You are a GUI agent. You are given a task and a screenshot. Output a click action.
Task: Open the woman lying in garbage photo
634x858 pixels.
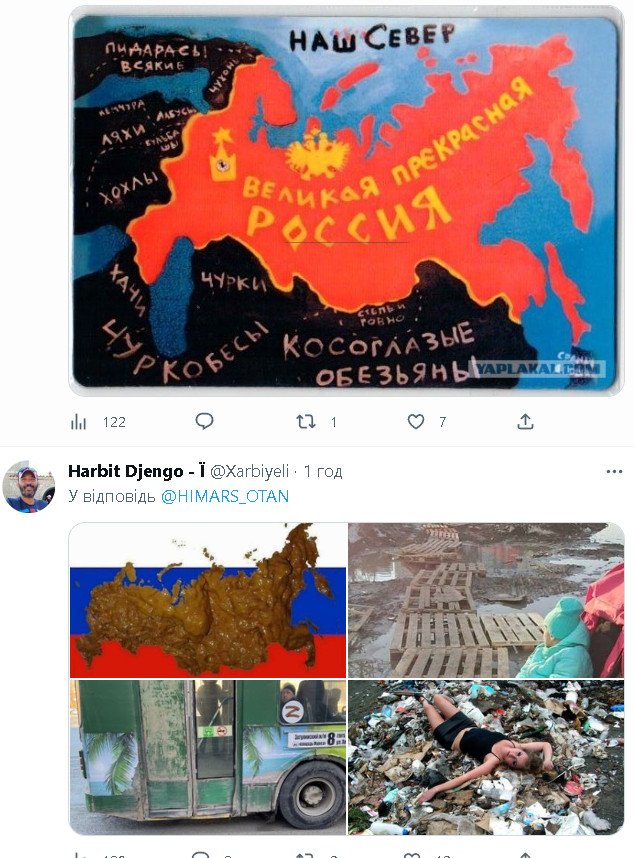[486, 757]
